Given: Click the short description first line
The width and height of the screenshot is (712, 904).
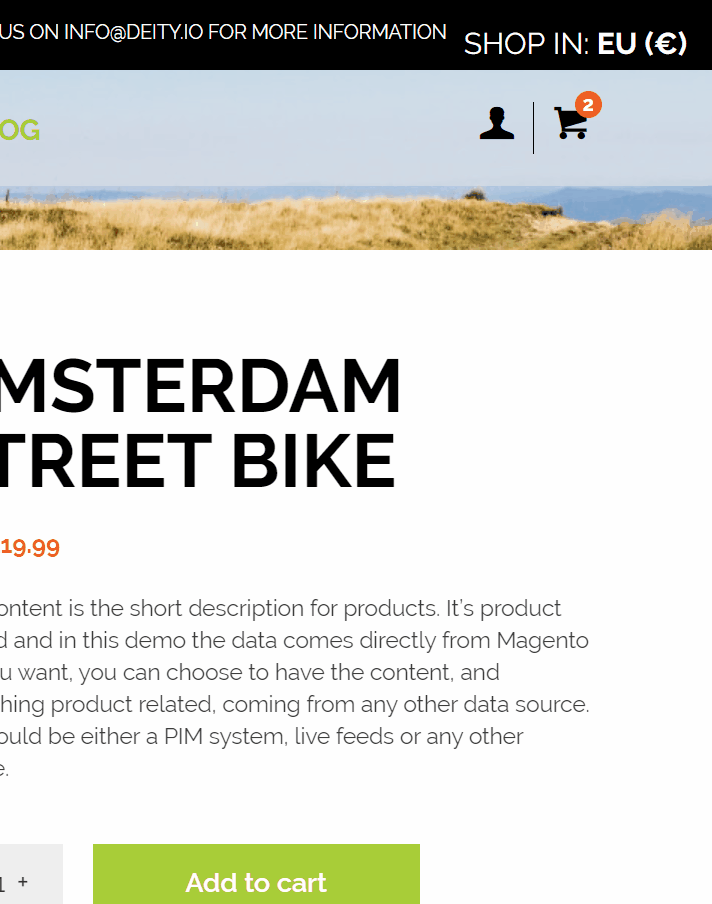Looking at the screenshot, I should (280, 608).
